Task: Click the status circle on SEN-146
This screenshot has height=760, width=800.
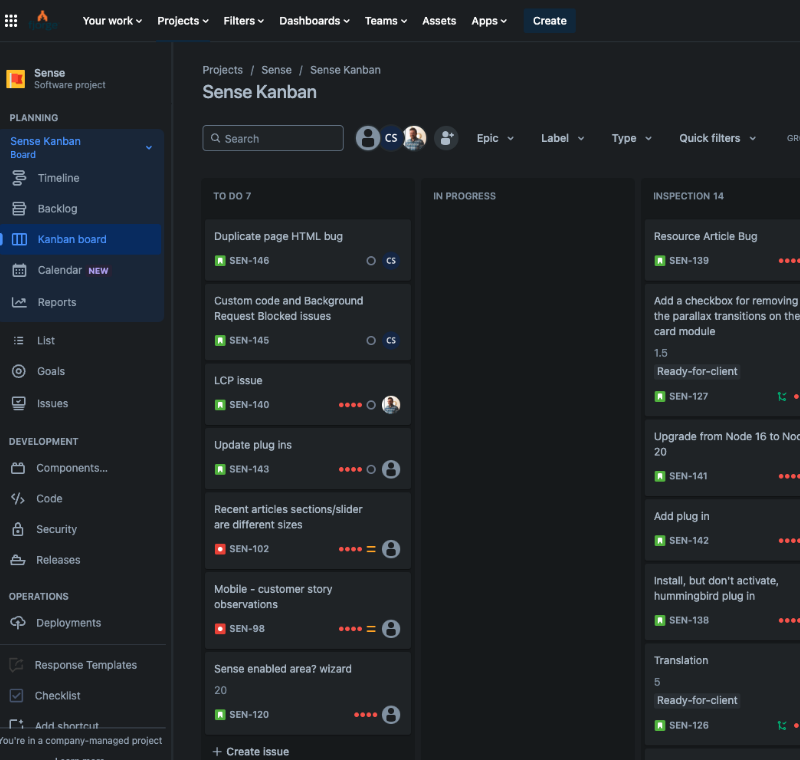Action: (371, 261)
